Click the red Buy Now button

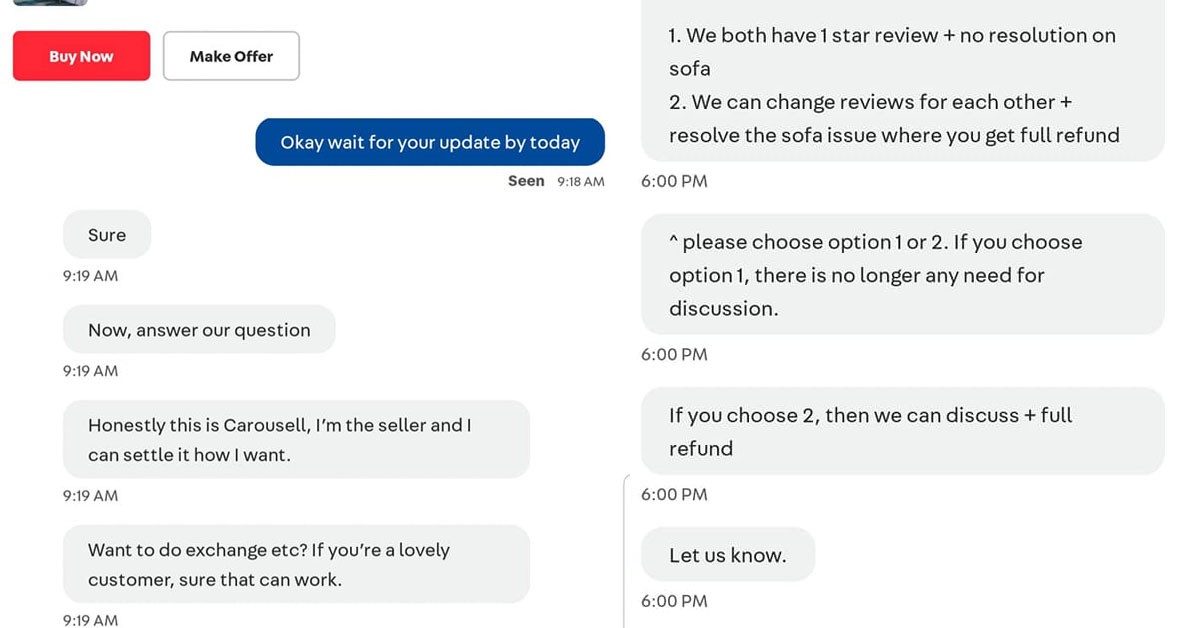click(81, 56)
